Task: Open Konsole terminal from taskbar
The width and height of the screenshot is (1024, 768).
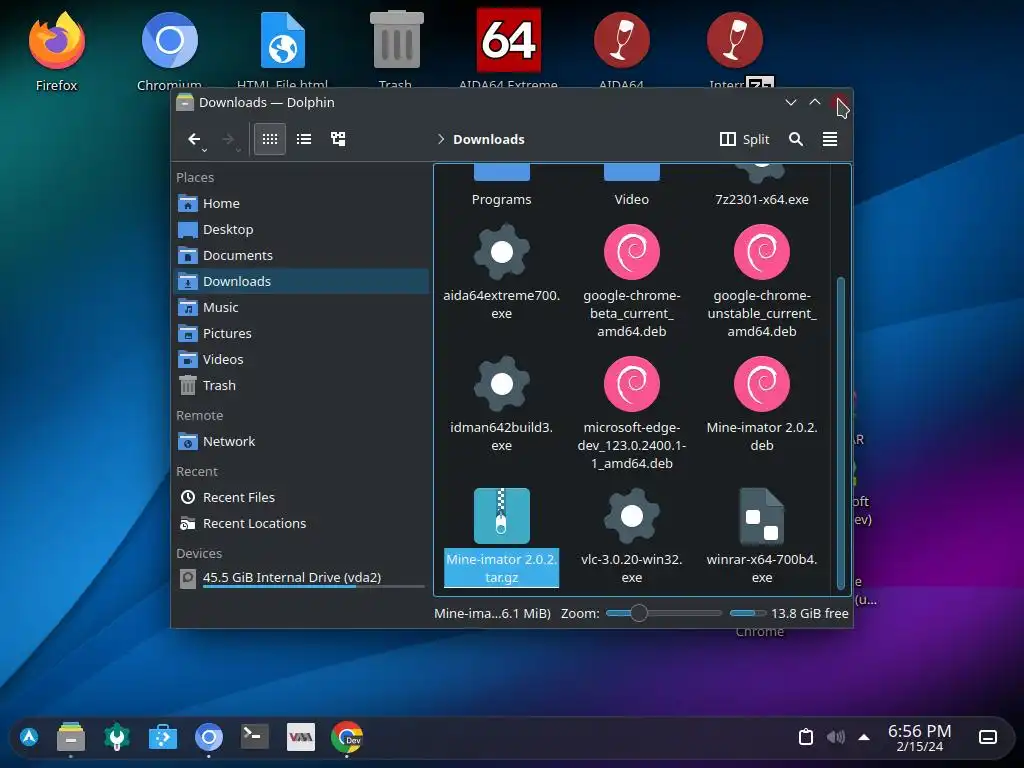Action: click(x=255, y=737)
